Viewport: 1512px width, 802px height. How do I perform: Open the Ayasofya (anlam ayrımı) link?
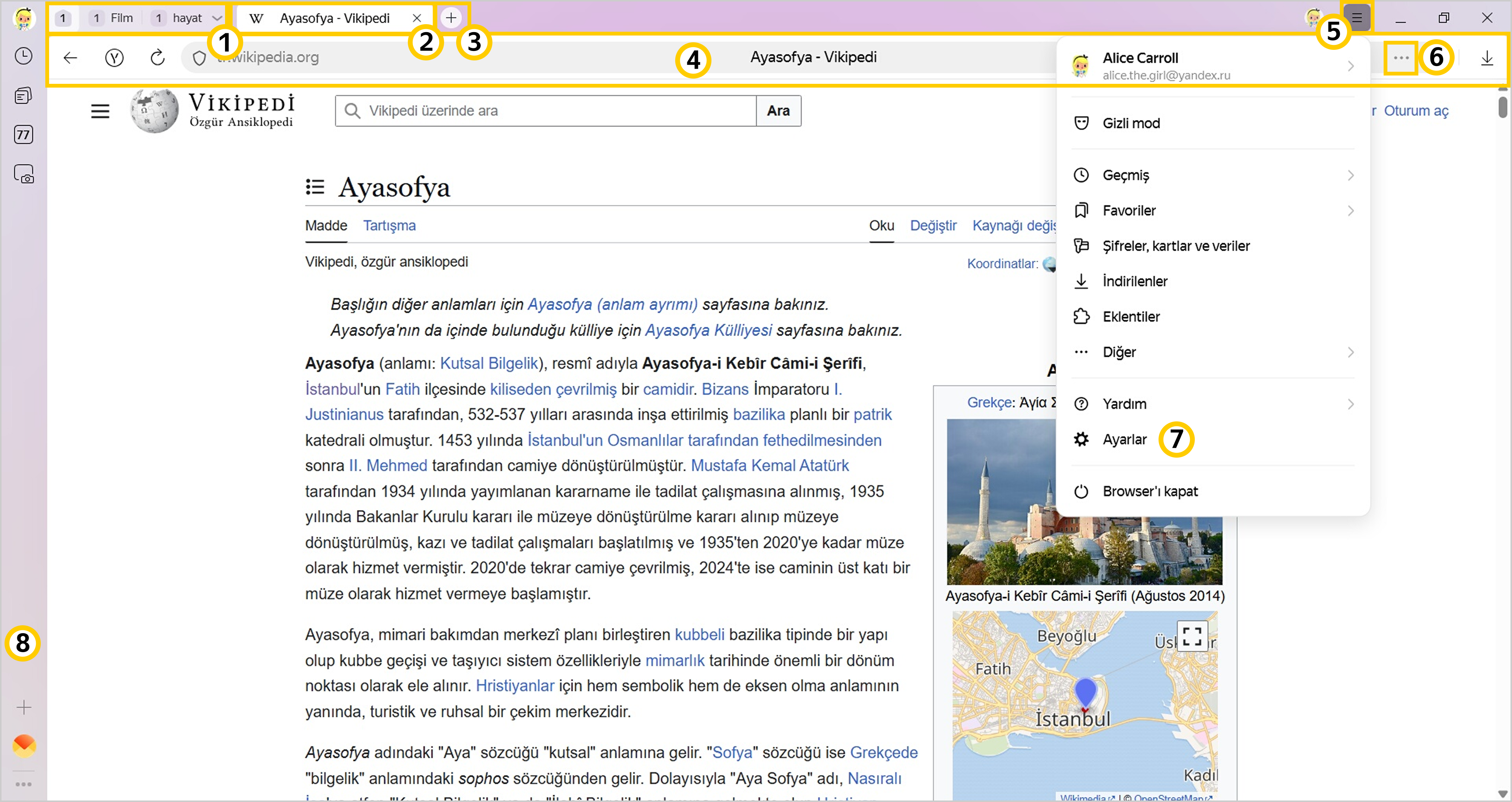point(613,304)
